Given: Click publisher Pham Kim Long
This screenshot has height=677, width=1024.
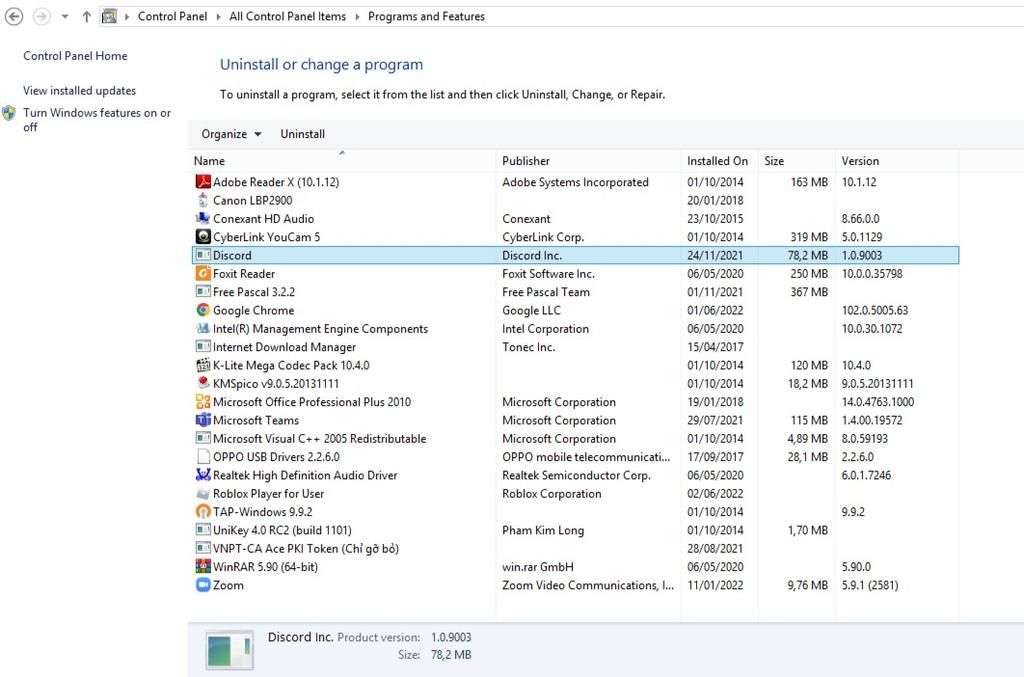Looking at the screenshot, I should pos(543,530).
